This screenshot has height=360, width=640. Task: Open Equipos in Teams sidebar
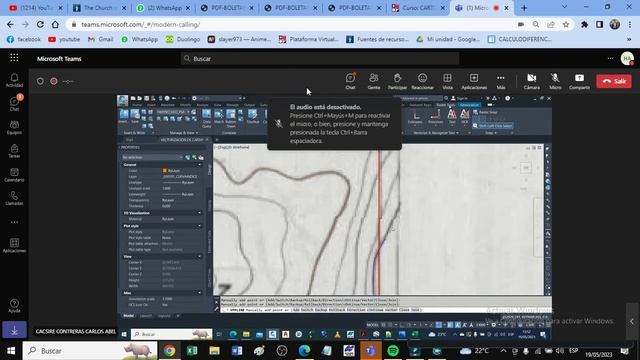point(14,127)
